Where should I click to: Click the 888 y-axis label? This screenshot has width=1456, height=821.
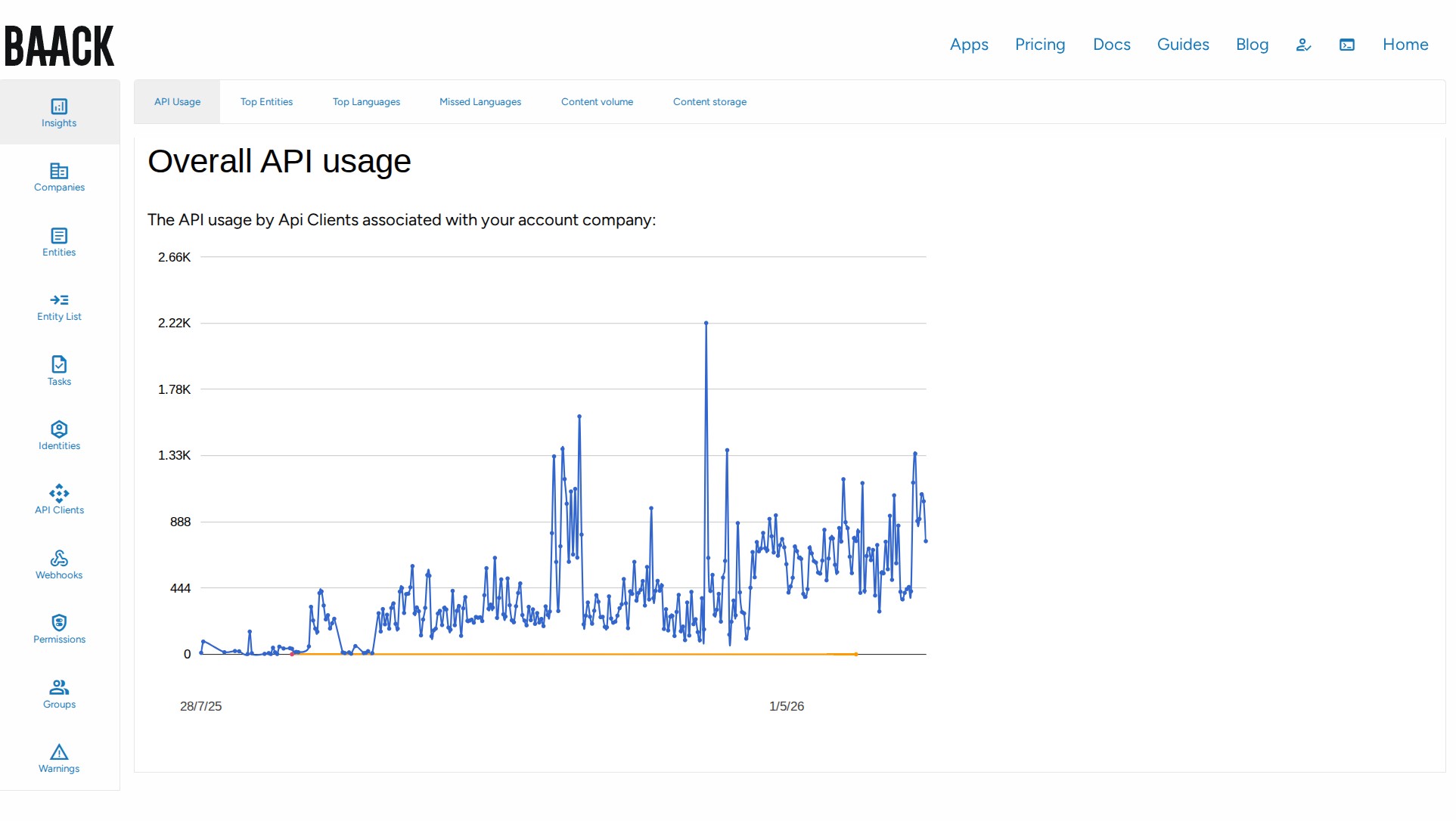pos(180,522)
